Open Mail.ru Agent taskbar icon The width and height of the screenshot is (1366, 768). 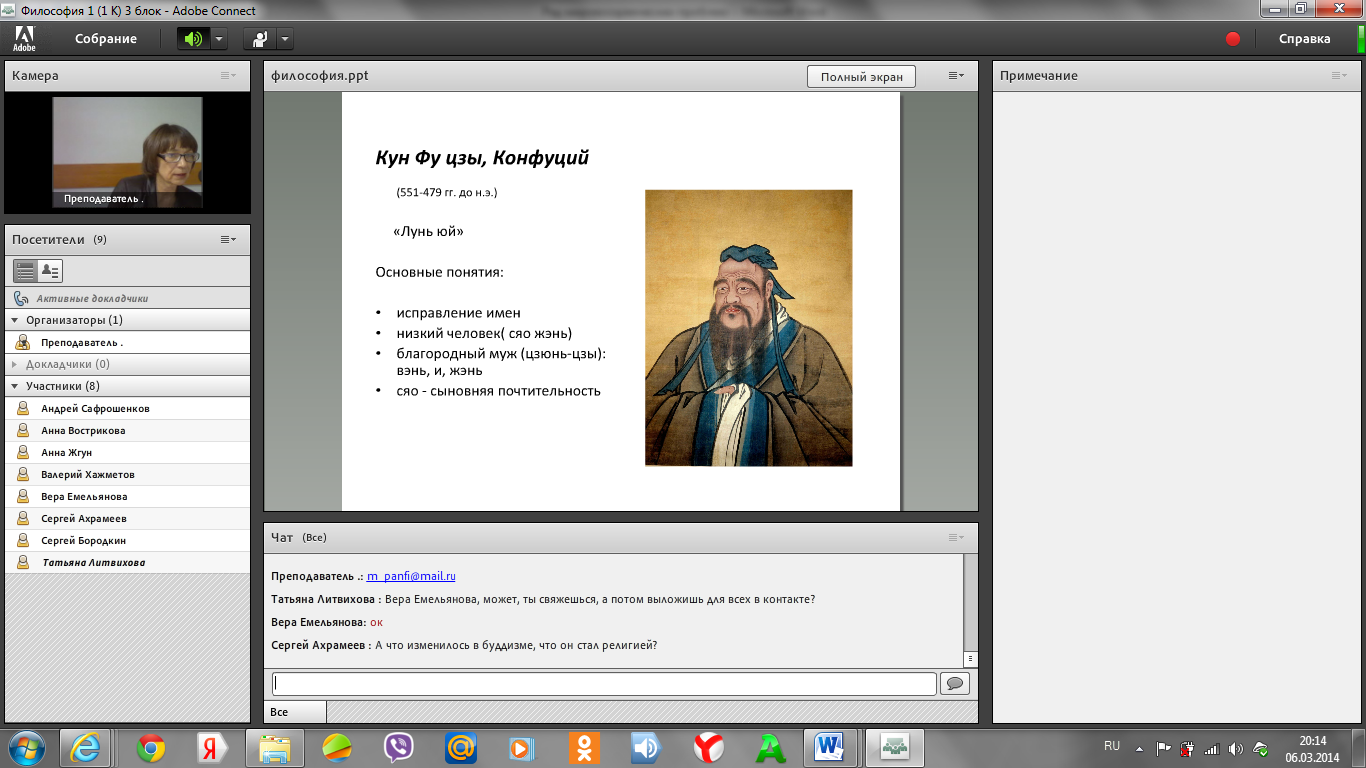461,747
